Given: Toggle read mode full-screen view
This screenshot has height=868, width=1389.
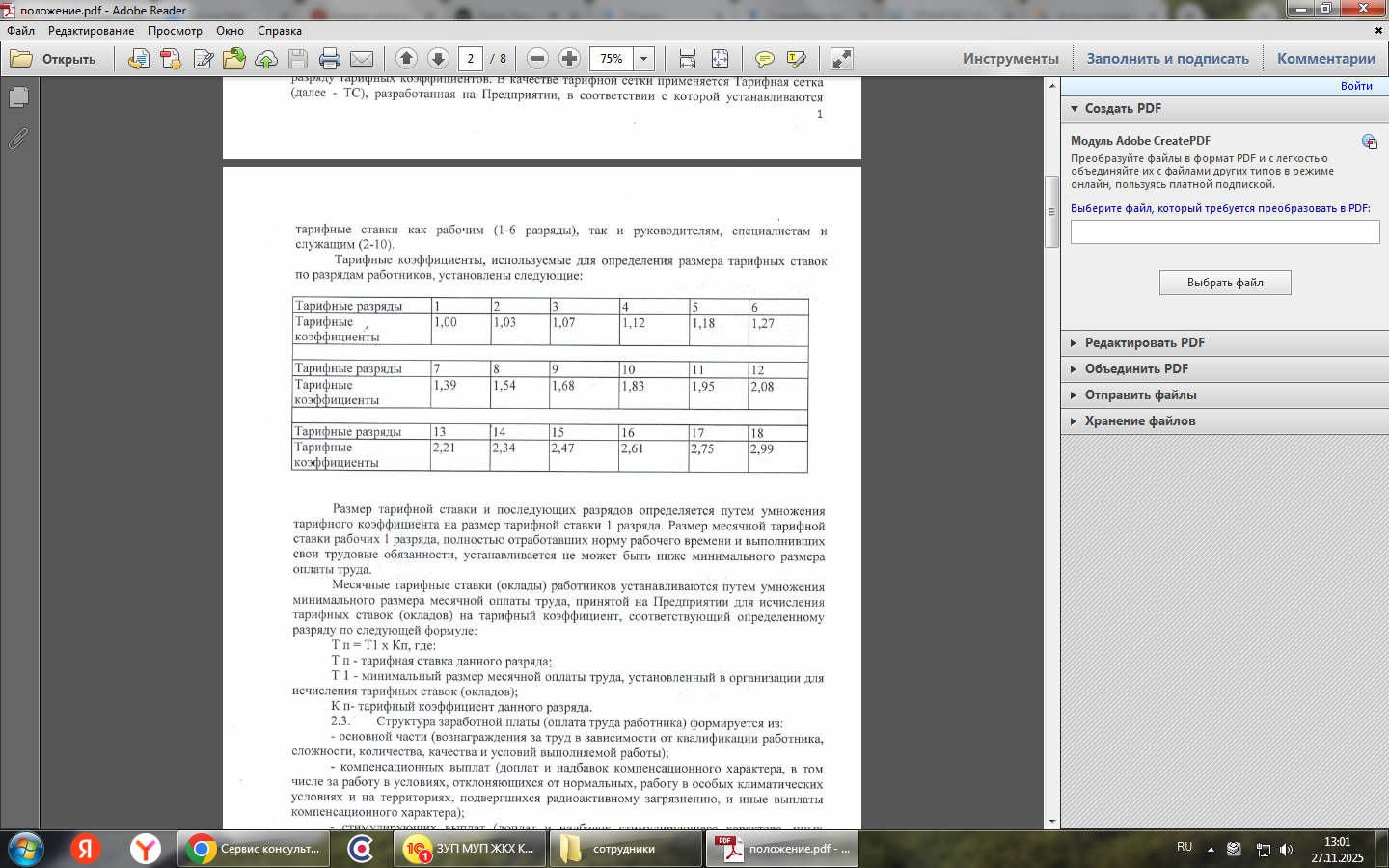Looking at the screenshot, I should (x=842, y=59).
